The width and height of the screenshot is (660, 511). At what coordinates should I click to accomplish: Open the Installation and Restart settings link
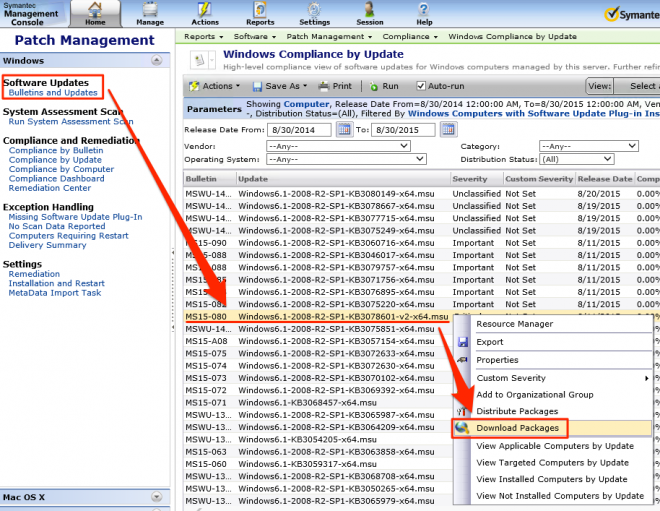click(x=56, y=283)
